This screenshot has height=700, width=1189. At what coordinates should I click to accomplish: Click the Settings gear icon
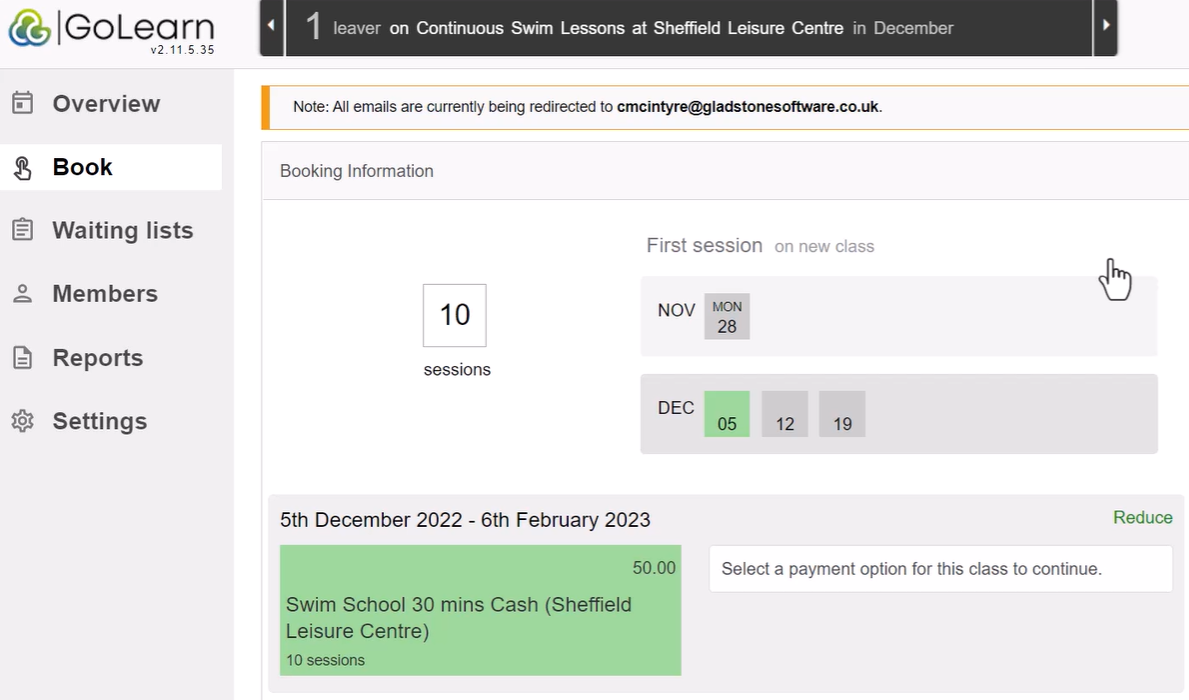pos(23,421)
